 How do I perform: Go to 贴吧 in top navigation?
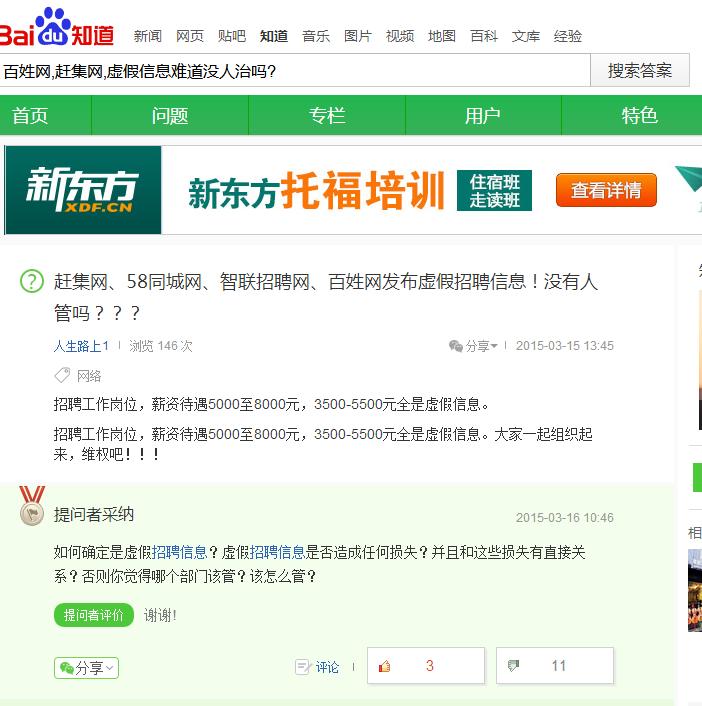click(x=231, y=36)
